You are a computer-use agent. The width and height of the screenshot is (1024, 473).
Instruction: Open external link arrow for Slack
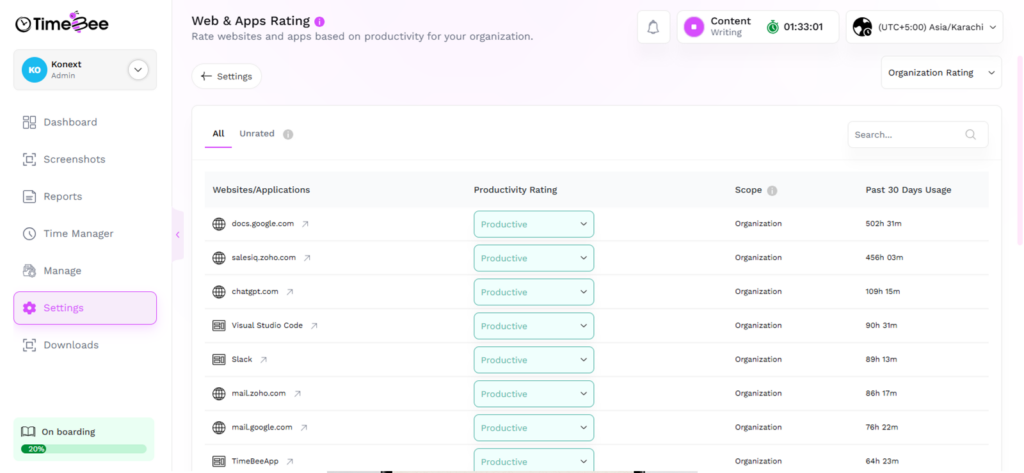[x=264, y=360]
